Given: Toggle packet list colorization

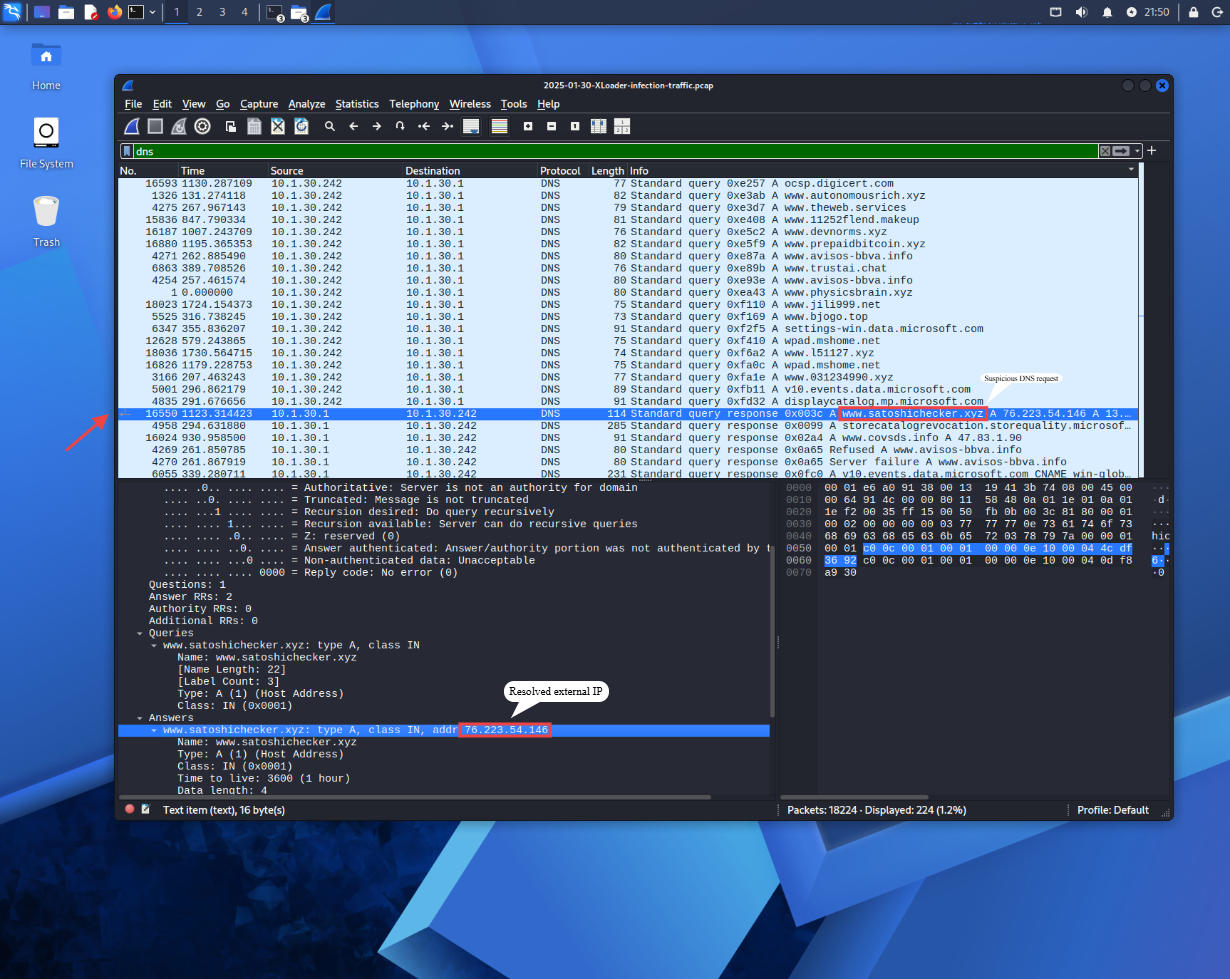Looking at the screenshot, I should (x=500, y=126).
